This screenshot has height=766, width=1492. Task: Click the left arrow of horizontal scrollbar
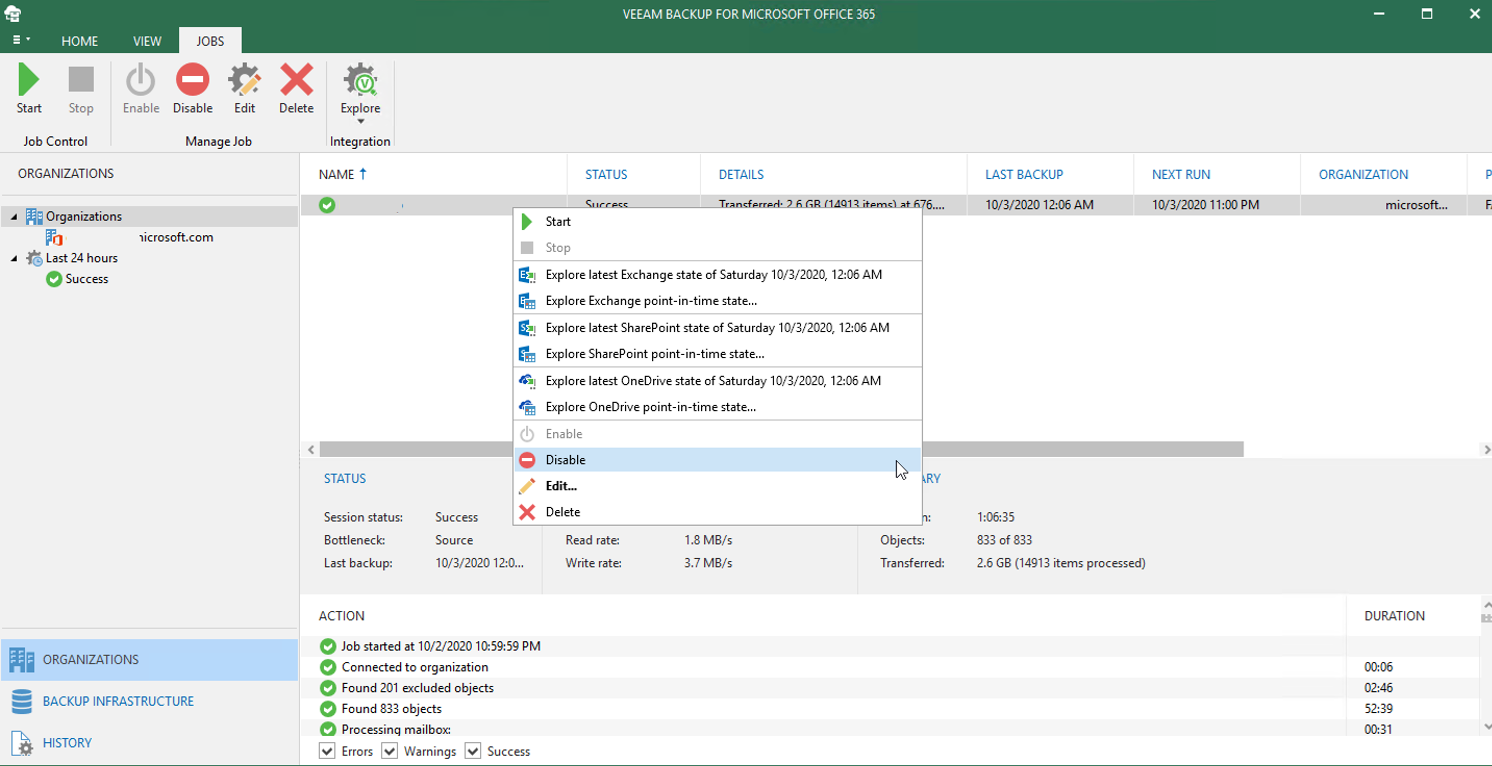tap(311, 450)
